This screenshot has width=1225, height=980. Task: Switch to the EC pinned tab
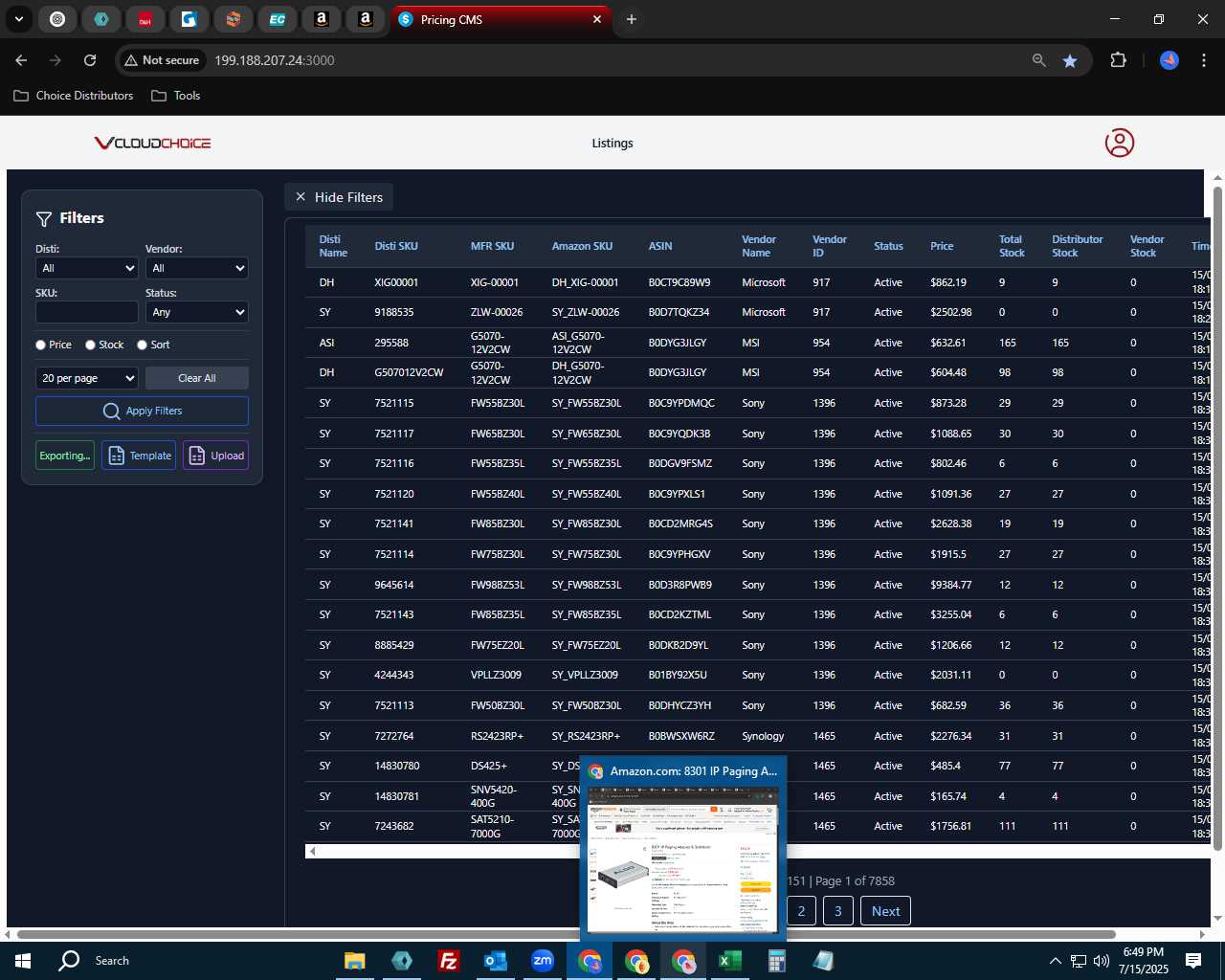(x=277, y=19)
